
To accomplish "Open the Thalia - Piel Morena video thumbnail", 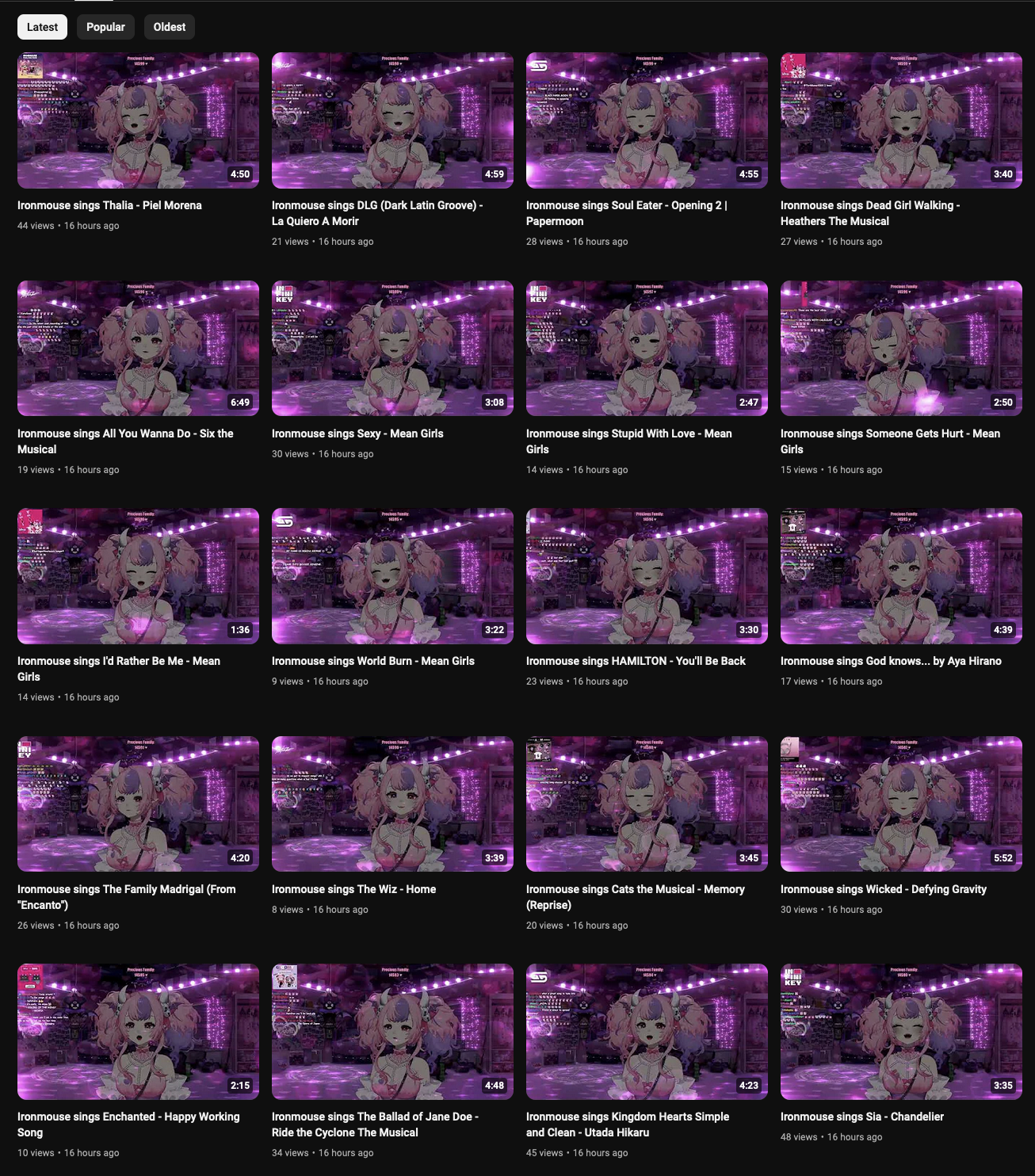I will [x=138, y=120].
